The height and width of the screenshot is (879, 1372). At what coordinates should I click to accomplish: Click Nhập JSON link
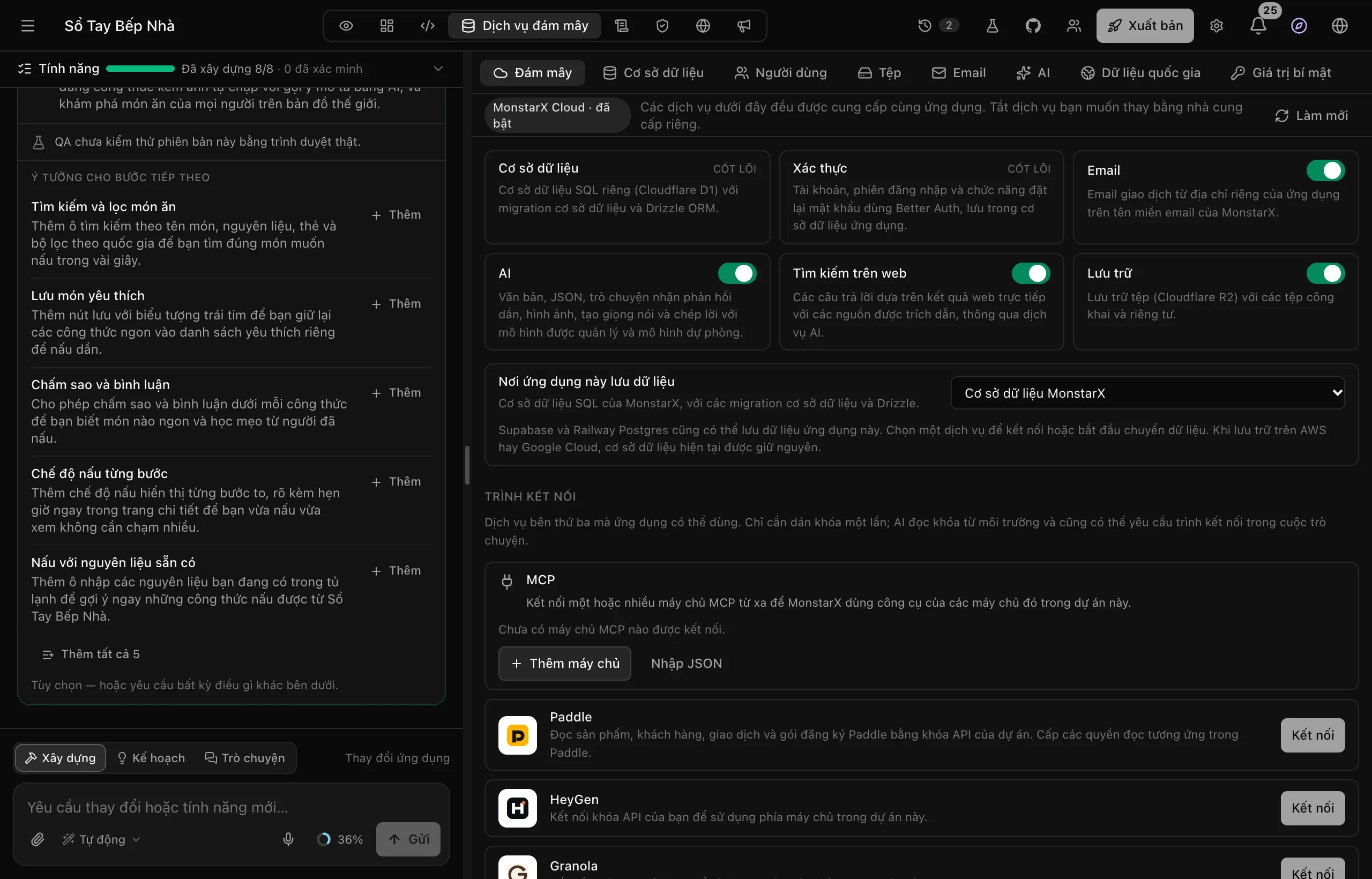(687, 663)
